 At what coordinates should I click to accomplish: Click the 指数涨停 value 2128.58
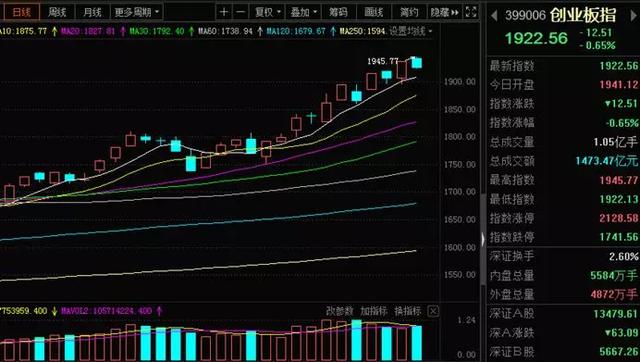pyautogui.click(x=619, y=218)
